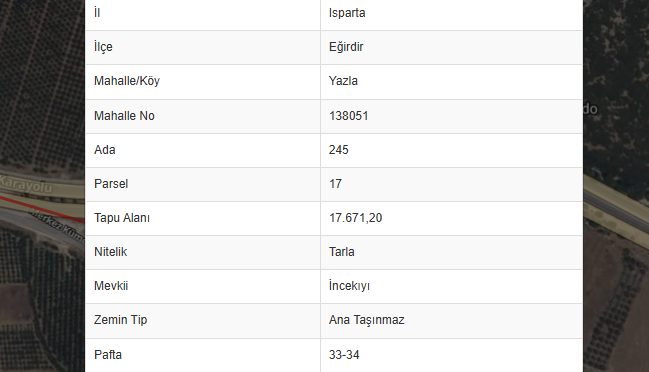The image size is (649, 372).
Task: Click the Karayolu road label on map
Action: [26, 185]
